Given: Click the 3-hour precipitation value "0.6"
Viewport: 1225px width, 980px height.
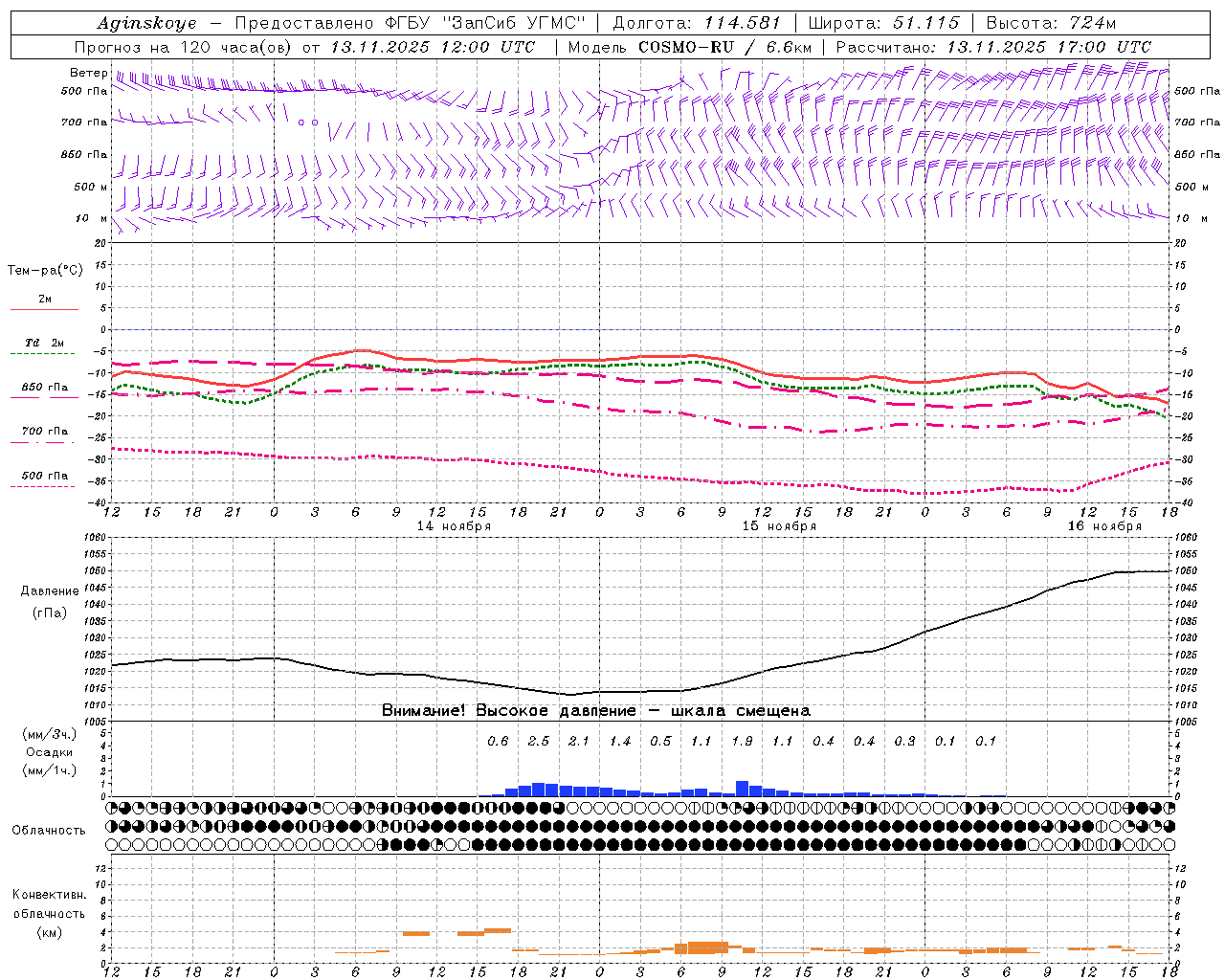Looking at the screenshot, I should coord(498,741).
